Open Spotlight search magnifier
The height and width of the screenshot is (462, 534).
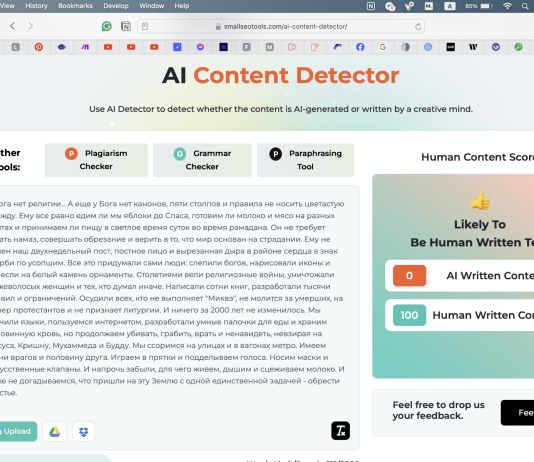click(525, 6)
